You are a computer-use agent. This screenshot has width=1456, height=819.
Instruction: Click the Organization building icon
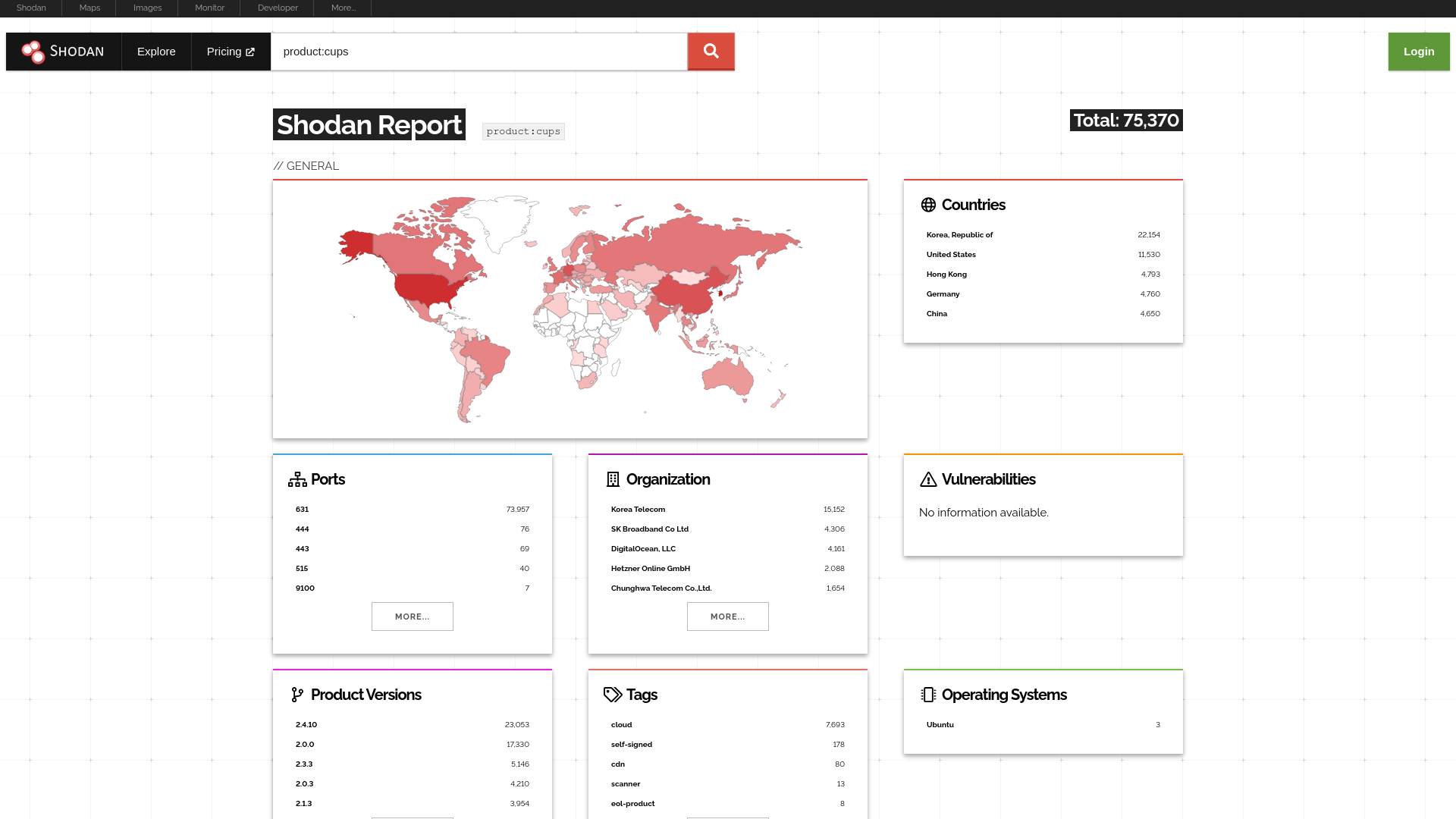613,479
